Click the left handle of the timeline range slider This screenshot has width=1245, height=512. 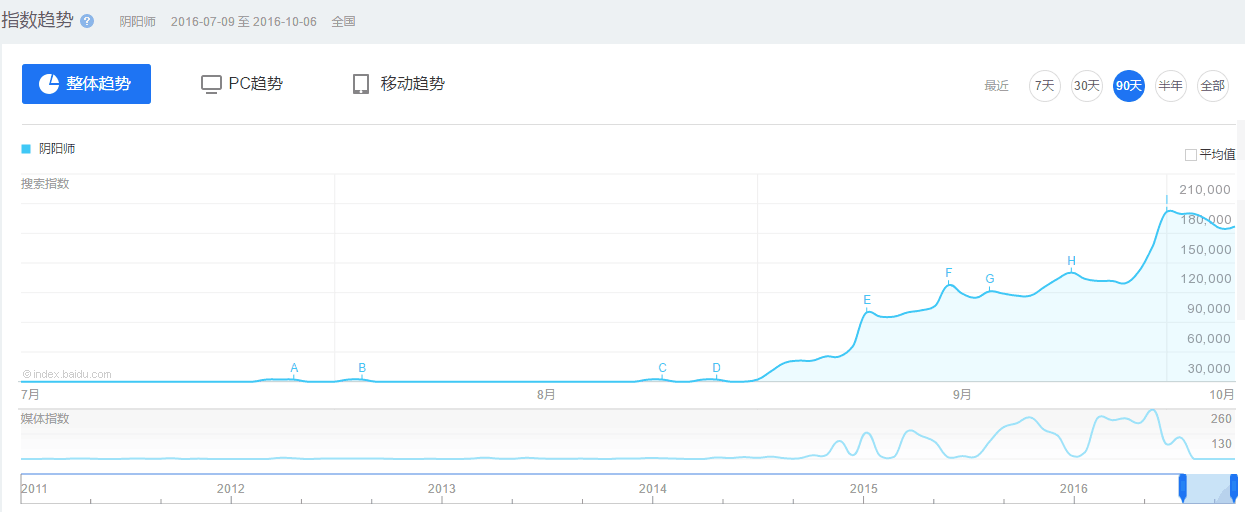point(1182,487)
